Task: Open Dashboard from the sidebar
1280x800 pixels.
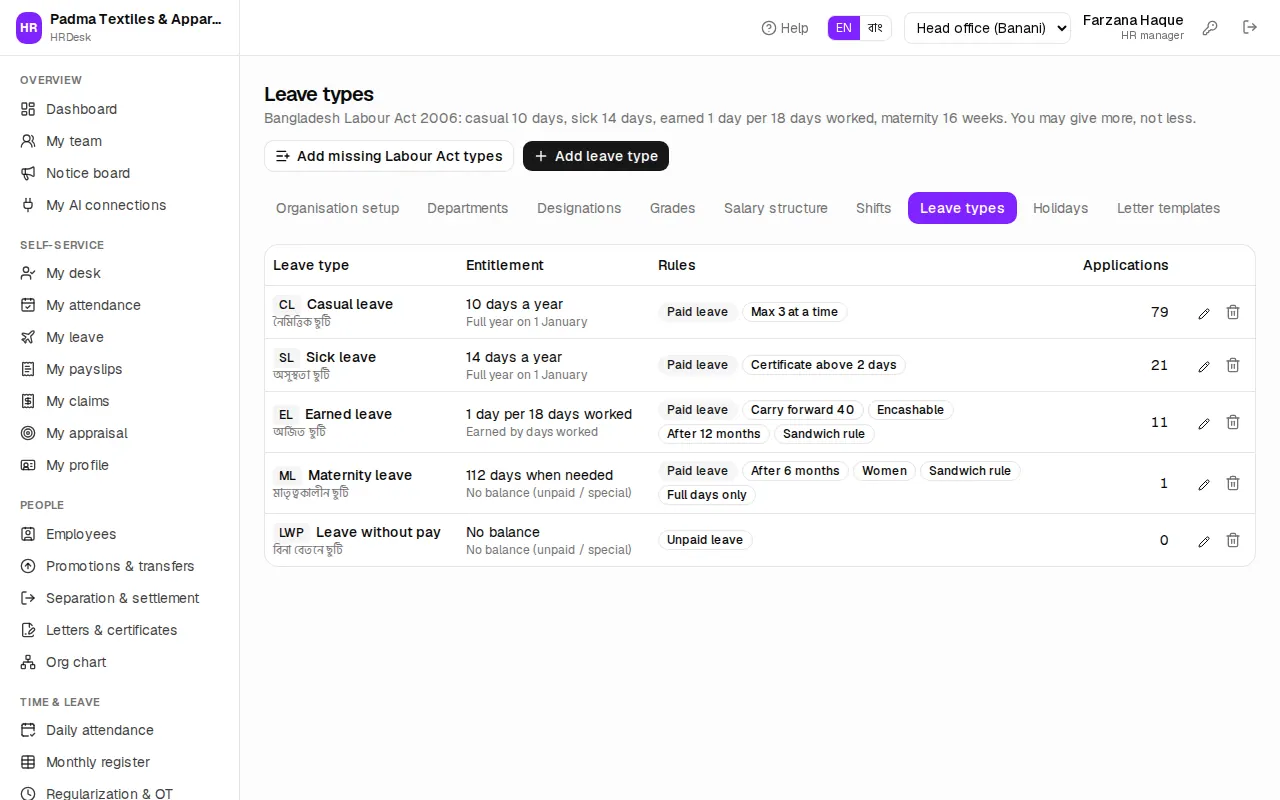Action: click(120, 109)
